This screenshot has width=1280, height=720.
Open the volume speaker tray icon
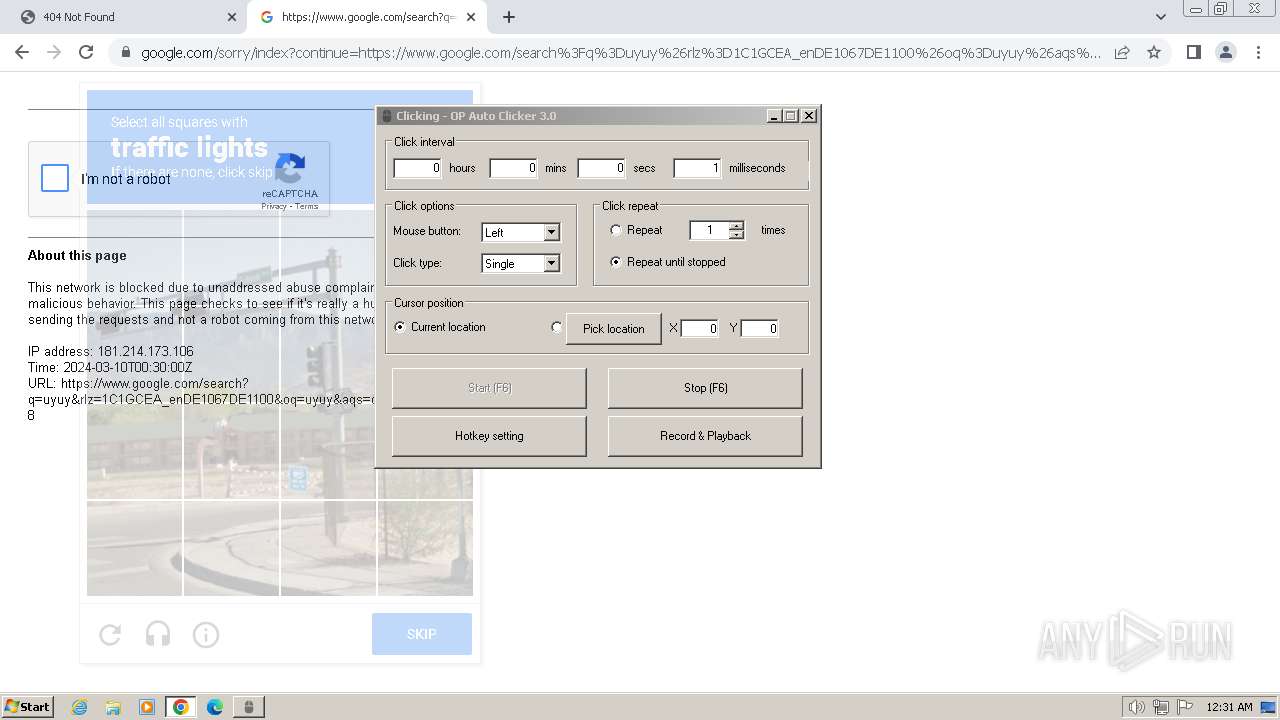[x=1136, y=707]
